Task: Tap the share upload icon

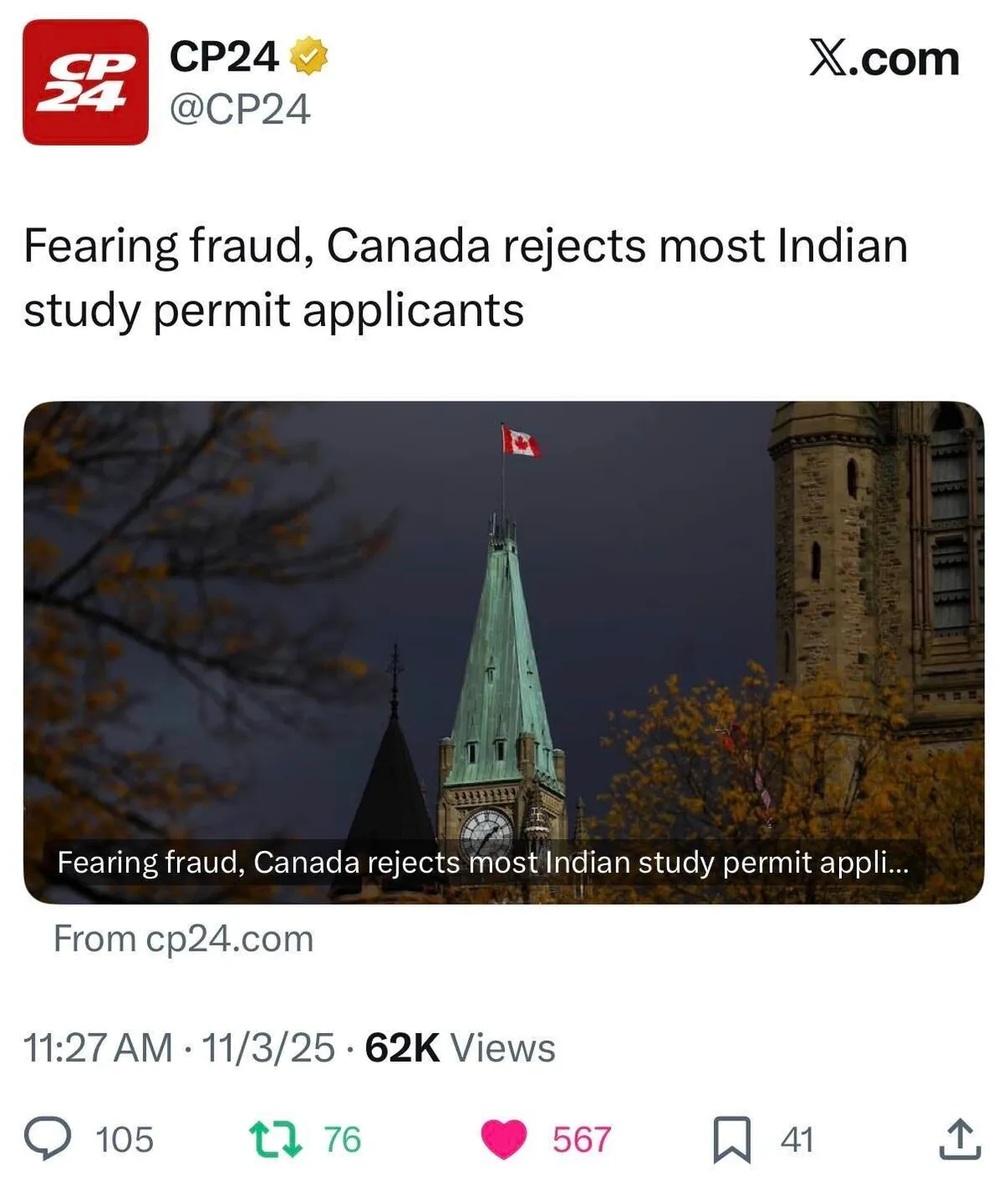Action: coord(959,1139)
